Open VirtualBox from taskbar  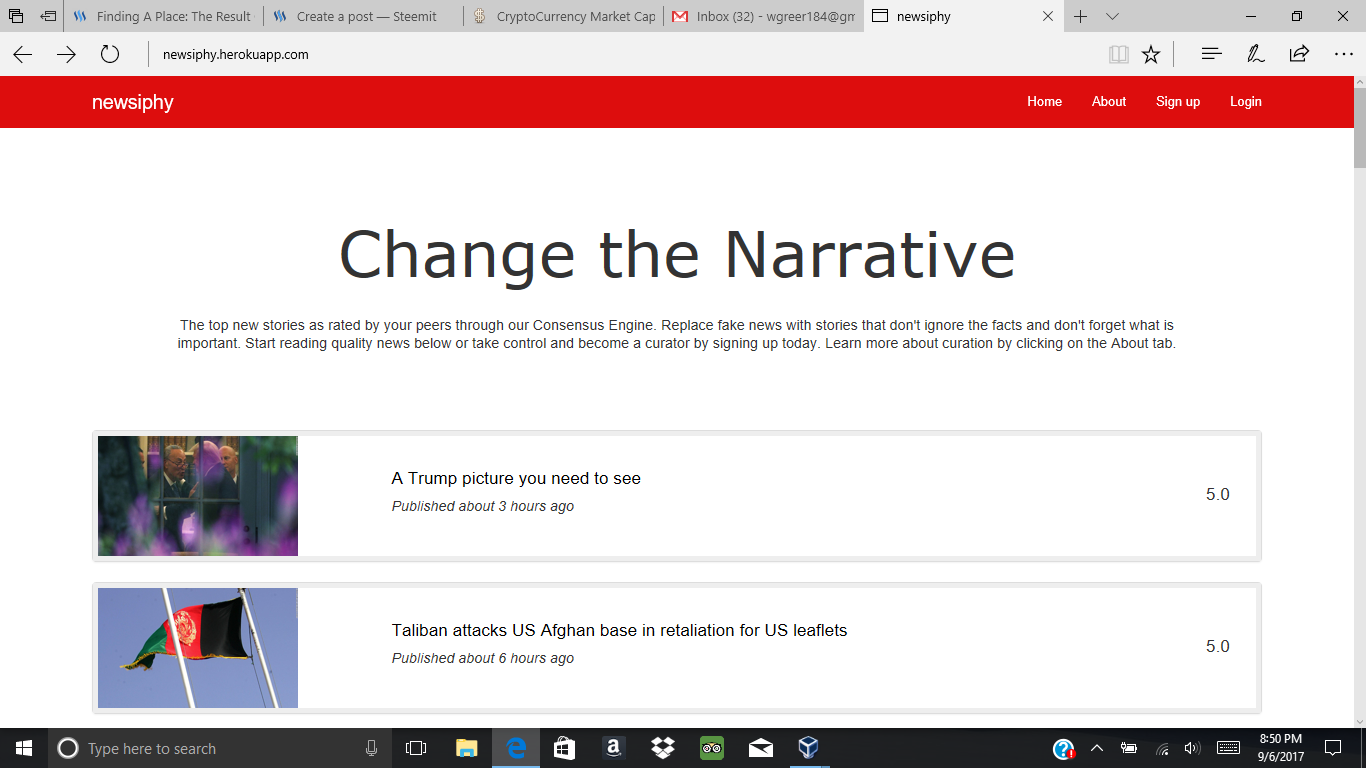[x=809, y=748]
